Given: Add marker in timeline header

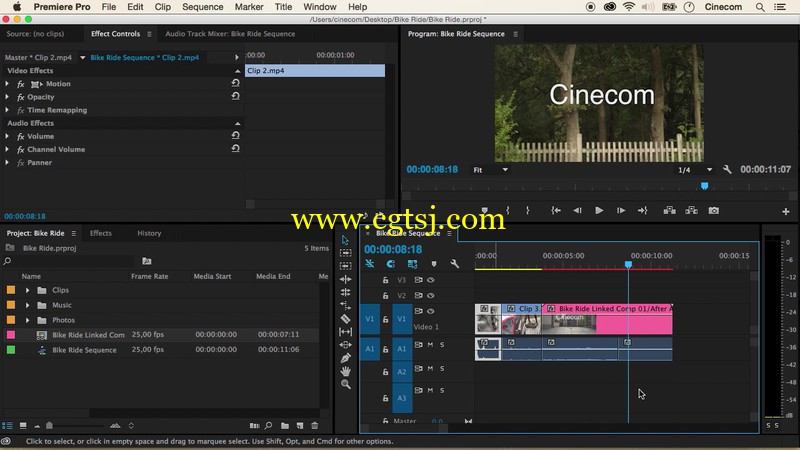Looking at the screenshot, I should pos(434,264).
